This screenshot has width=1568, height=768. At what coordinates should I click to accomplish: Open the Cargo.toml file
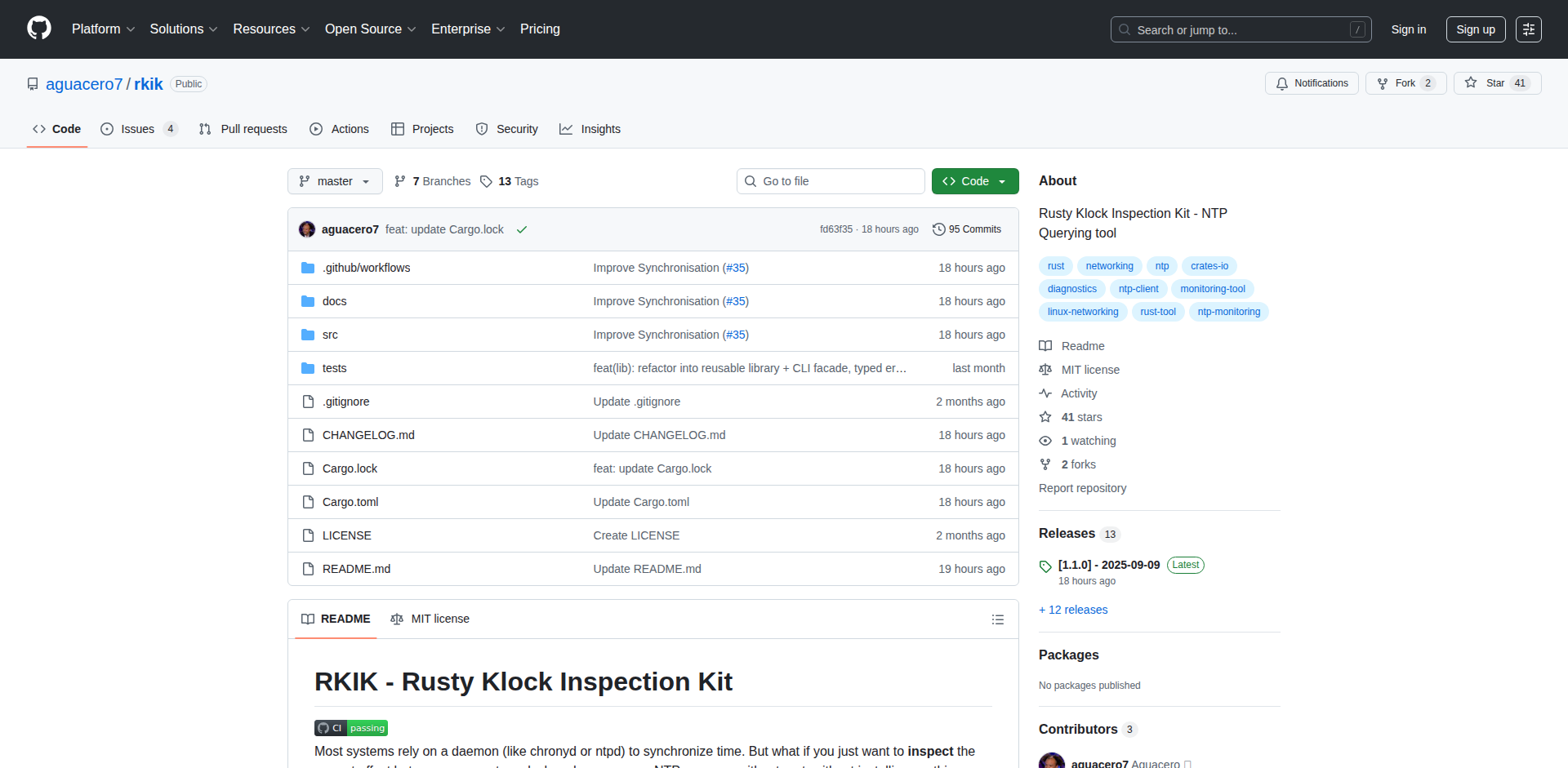point(350,502)
